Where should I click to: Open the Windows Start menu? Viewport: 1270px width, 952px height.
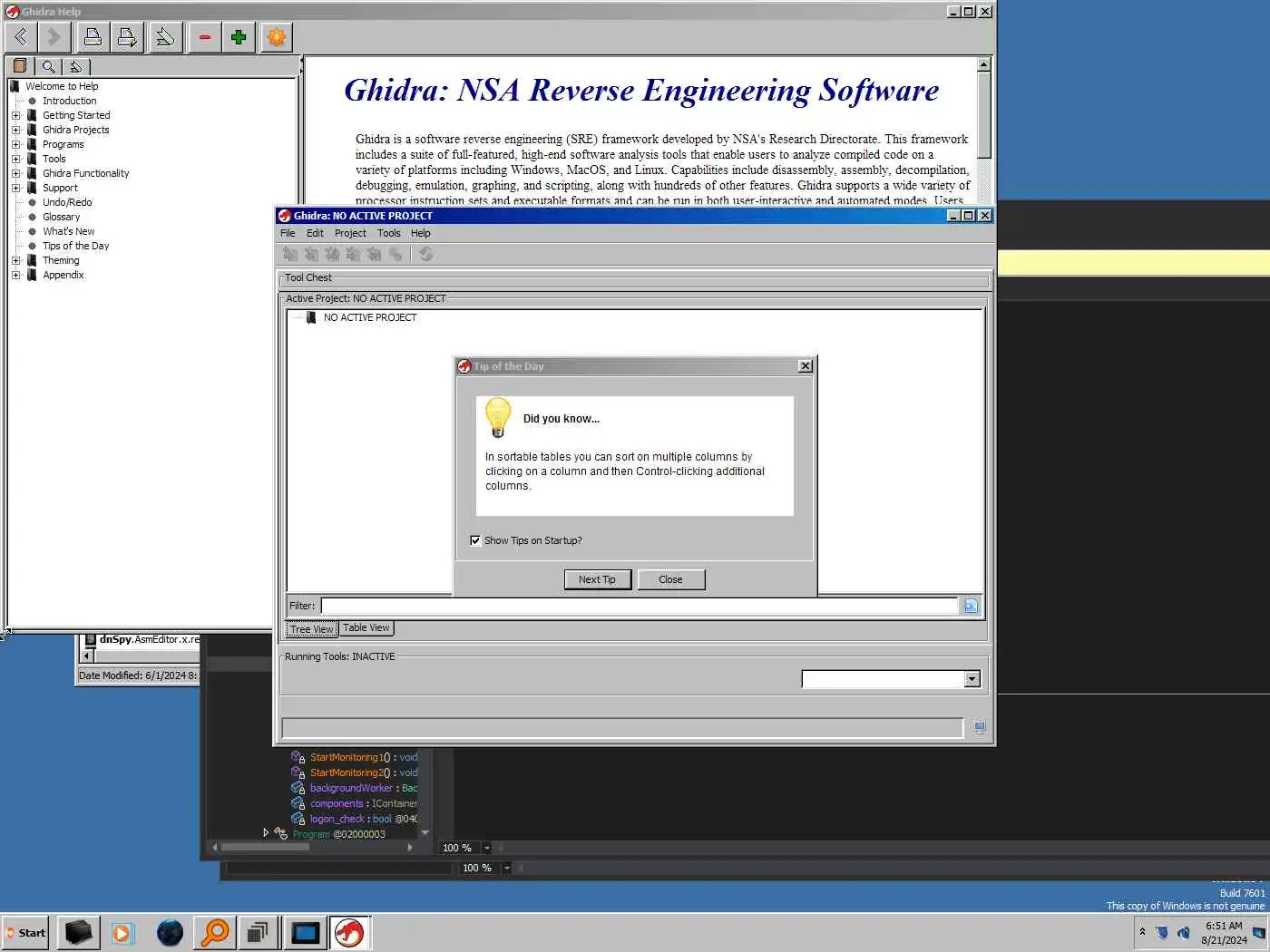click(26, 932)
